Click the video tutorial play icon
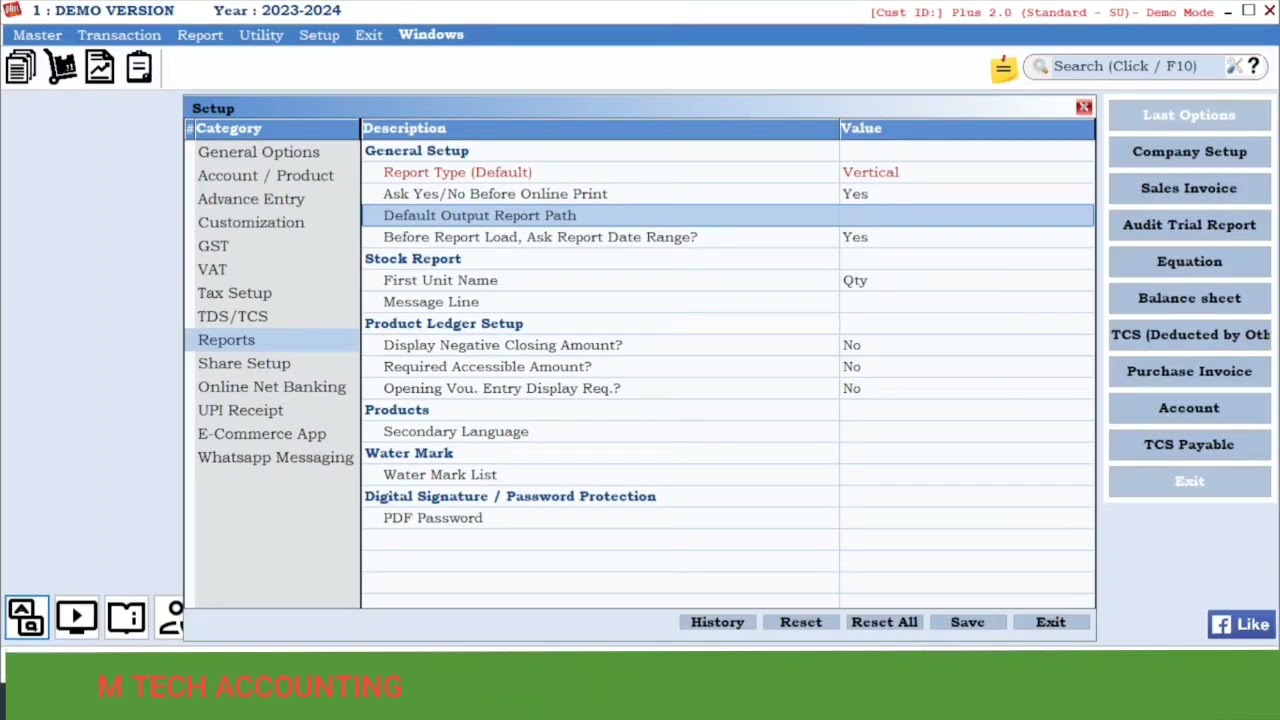 coord(76,617)
